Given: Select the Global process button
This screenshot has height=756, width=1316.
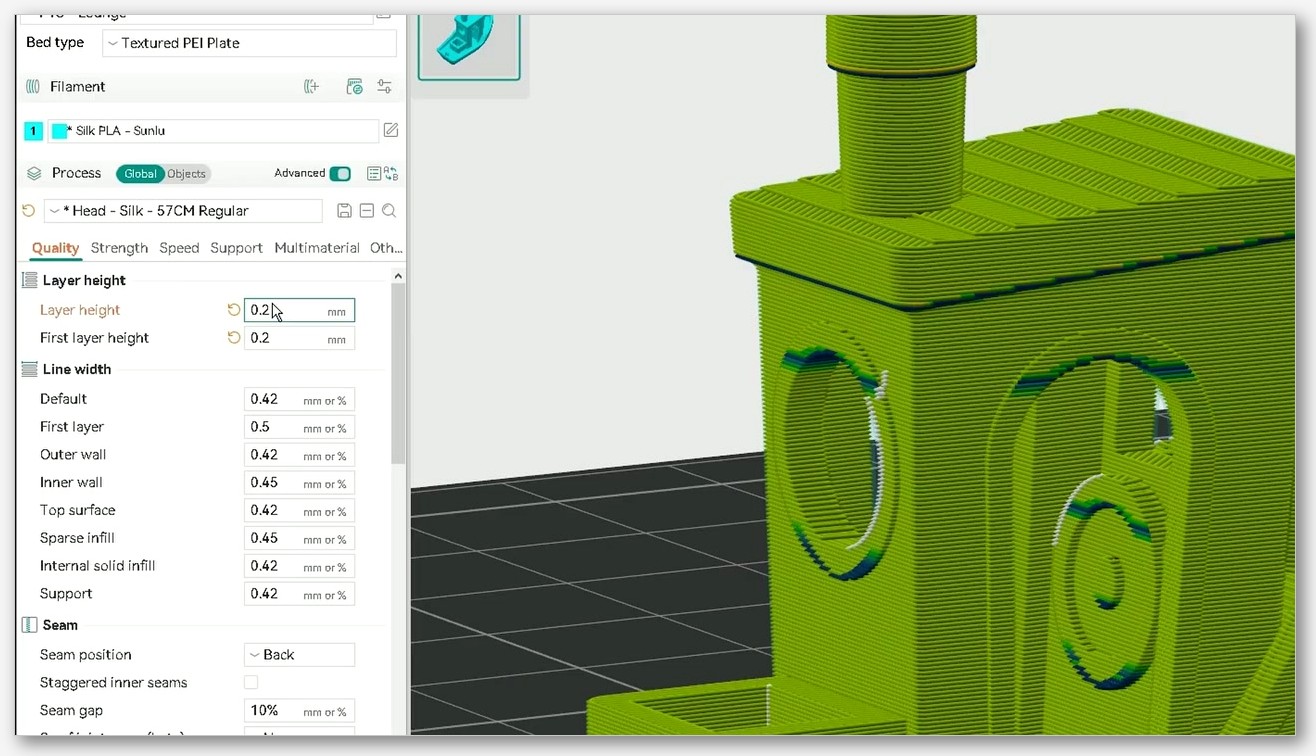Looking at the screenshot, I should 140,174.
